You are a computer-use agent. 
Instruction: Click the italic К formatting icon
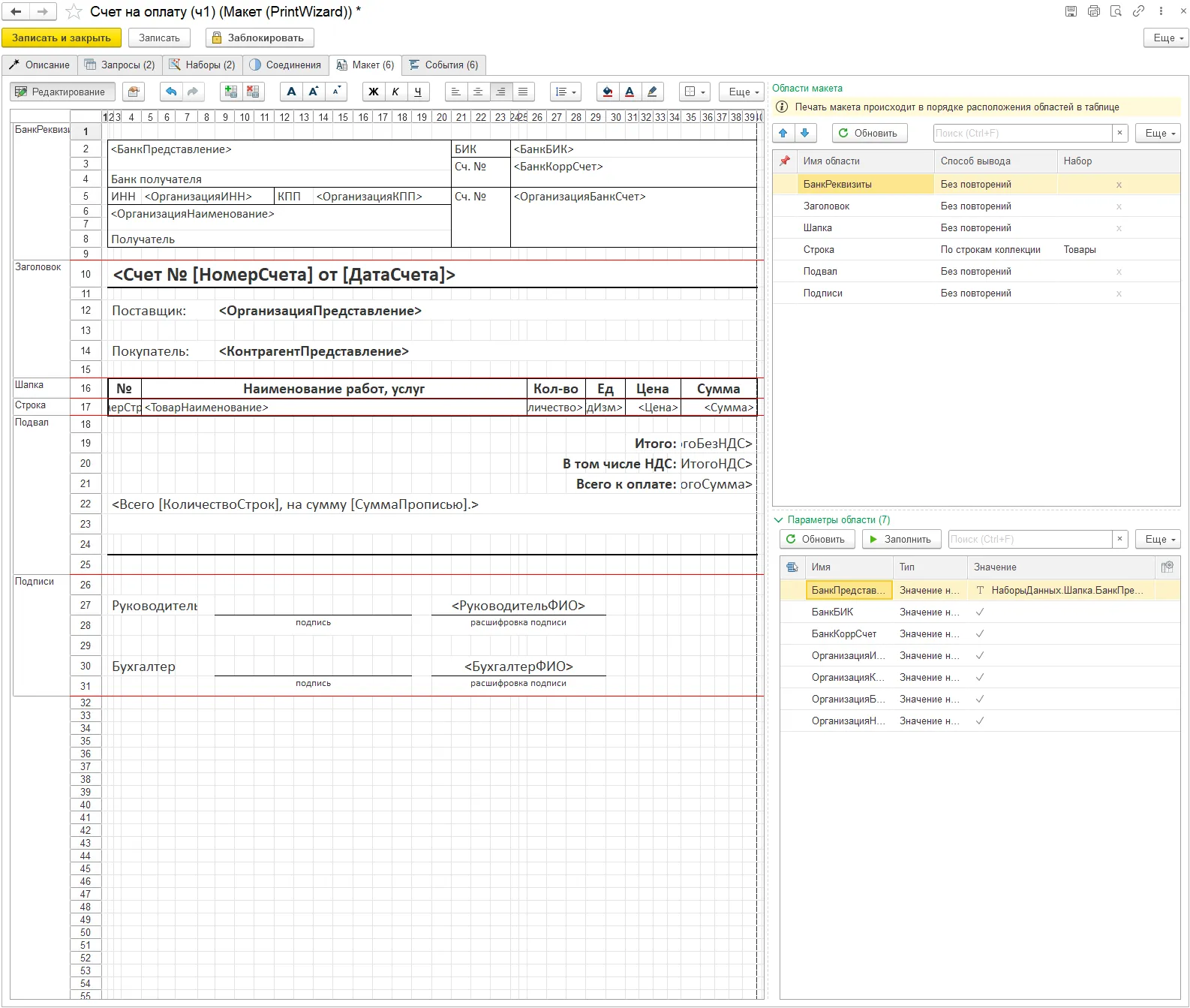coord(395,92)
